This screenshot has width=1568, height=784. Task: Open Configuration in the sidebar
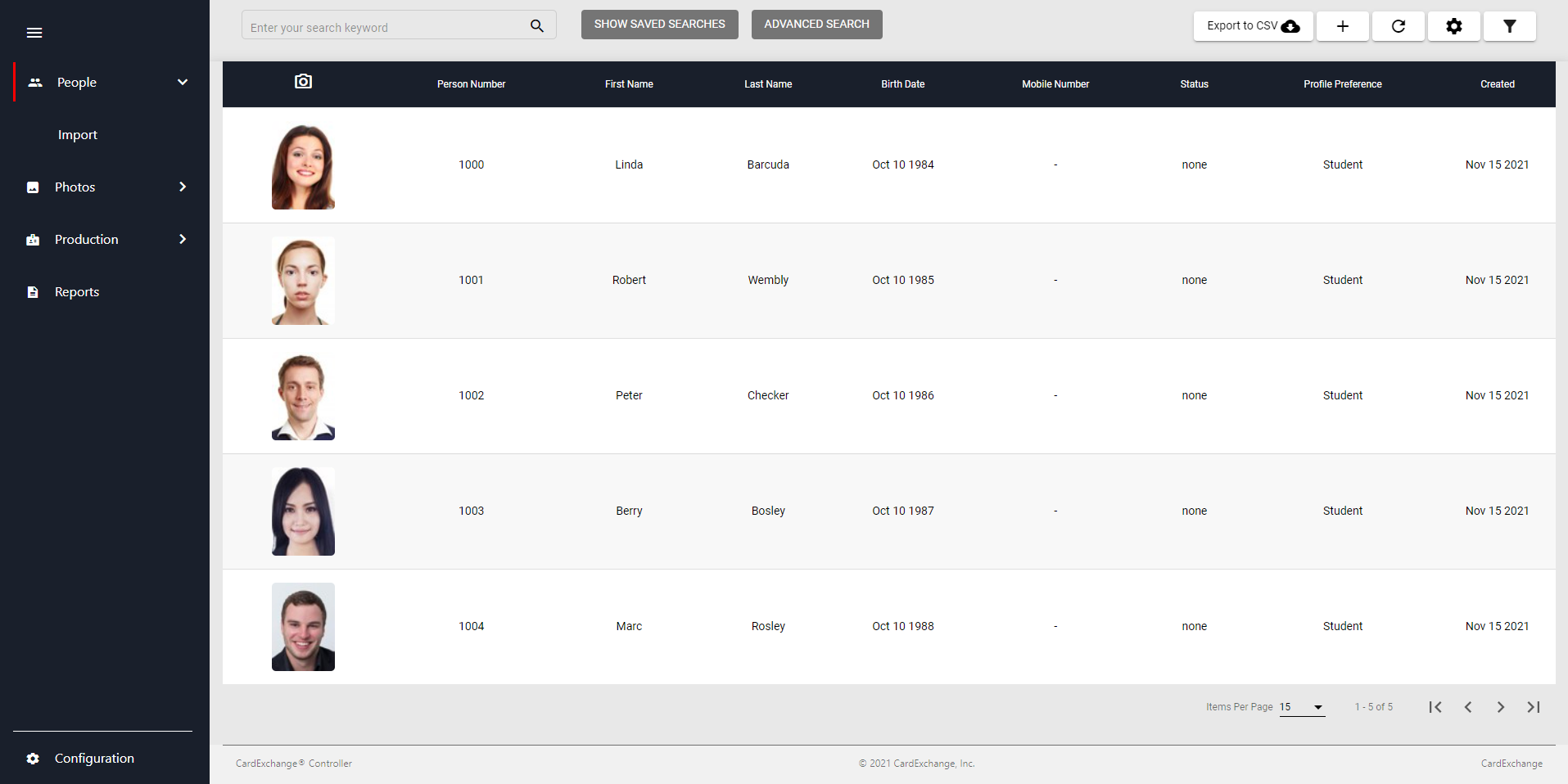94,759
